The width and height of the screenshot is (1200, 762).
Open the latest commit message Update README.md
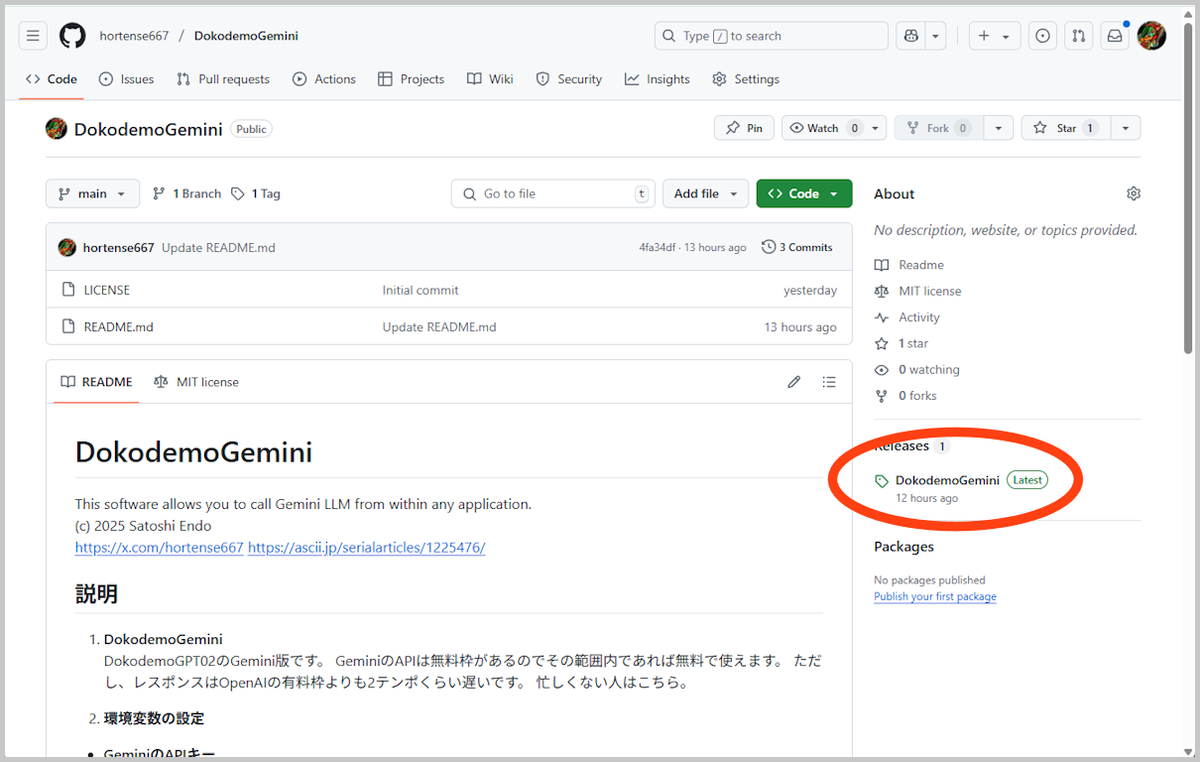coord(218,247)
